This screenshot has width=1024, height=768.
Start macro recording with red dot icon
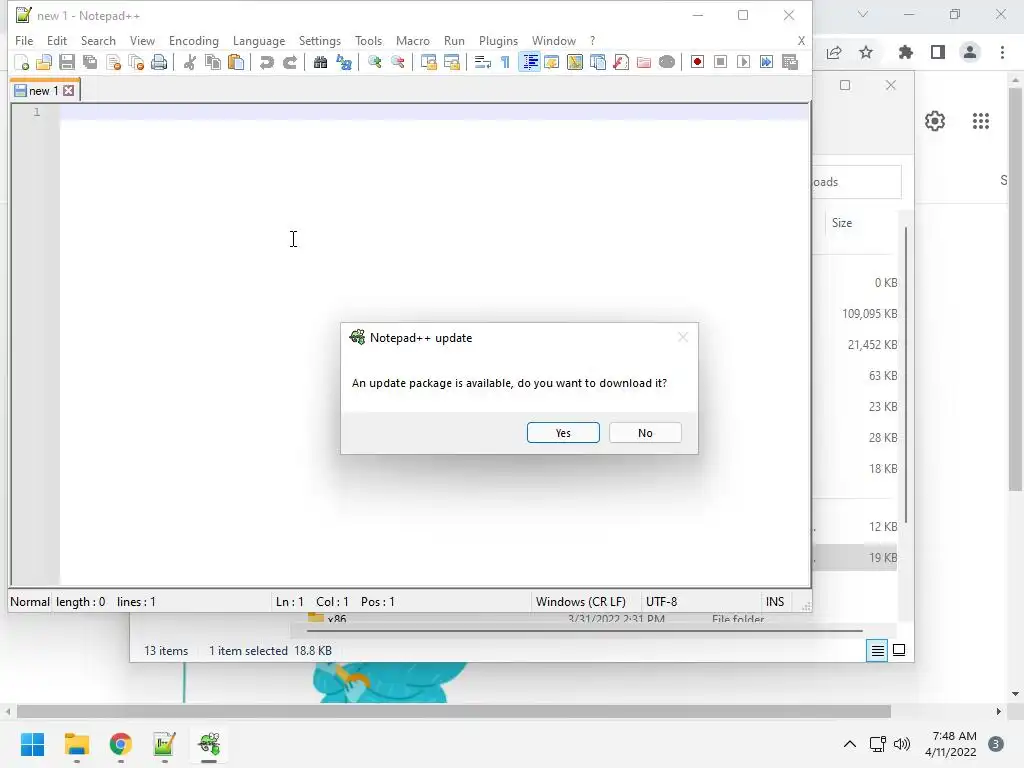pyautogui.click(x=697, y=62)
